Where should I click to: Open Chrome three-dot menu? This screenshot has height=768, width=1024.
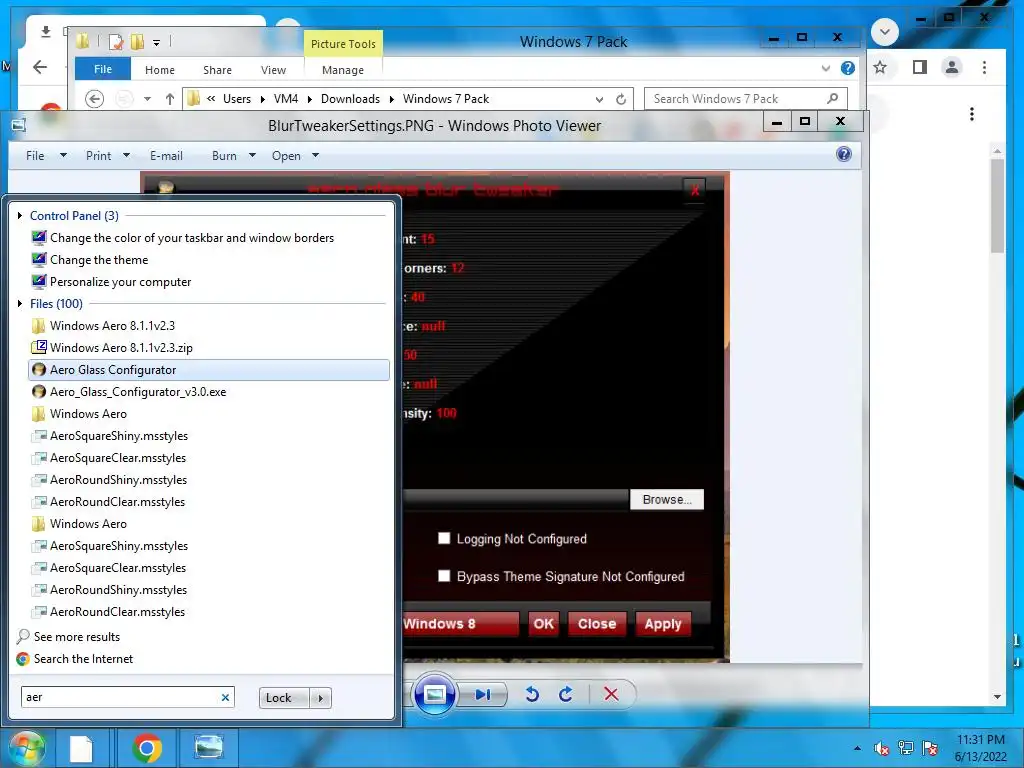[x=984, y=67]
